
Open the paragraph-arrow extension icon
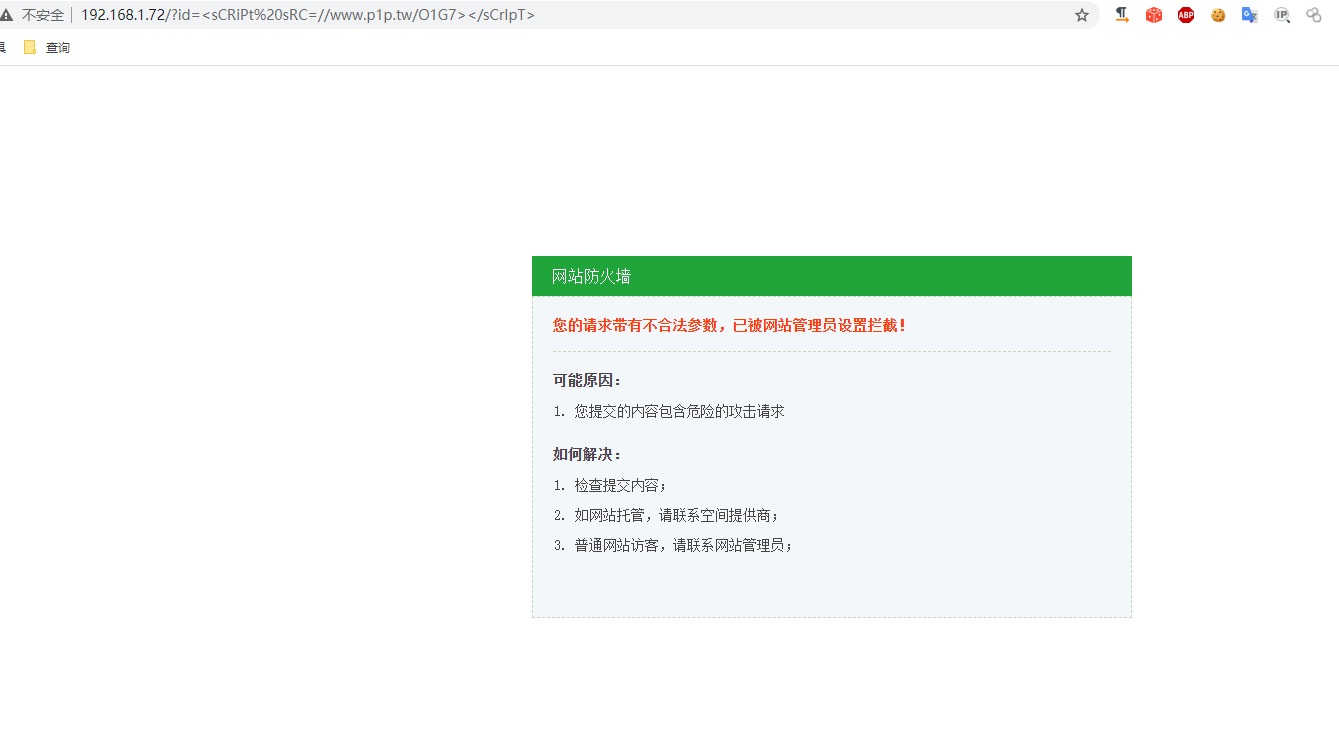tap(1122, 15)
